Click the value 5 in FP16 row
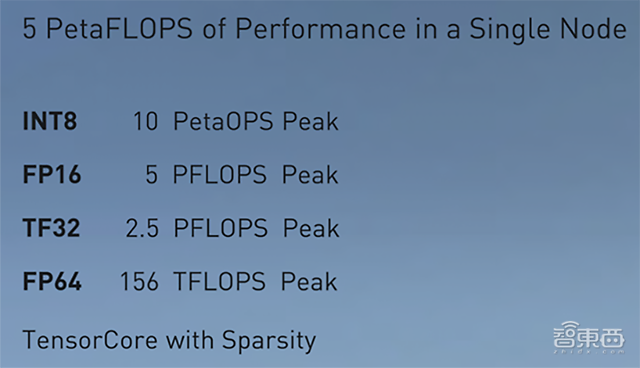 point(151,175)
